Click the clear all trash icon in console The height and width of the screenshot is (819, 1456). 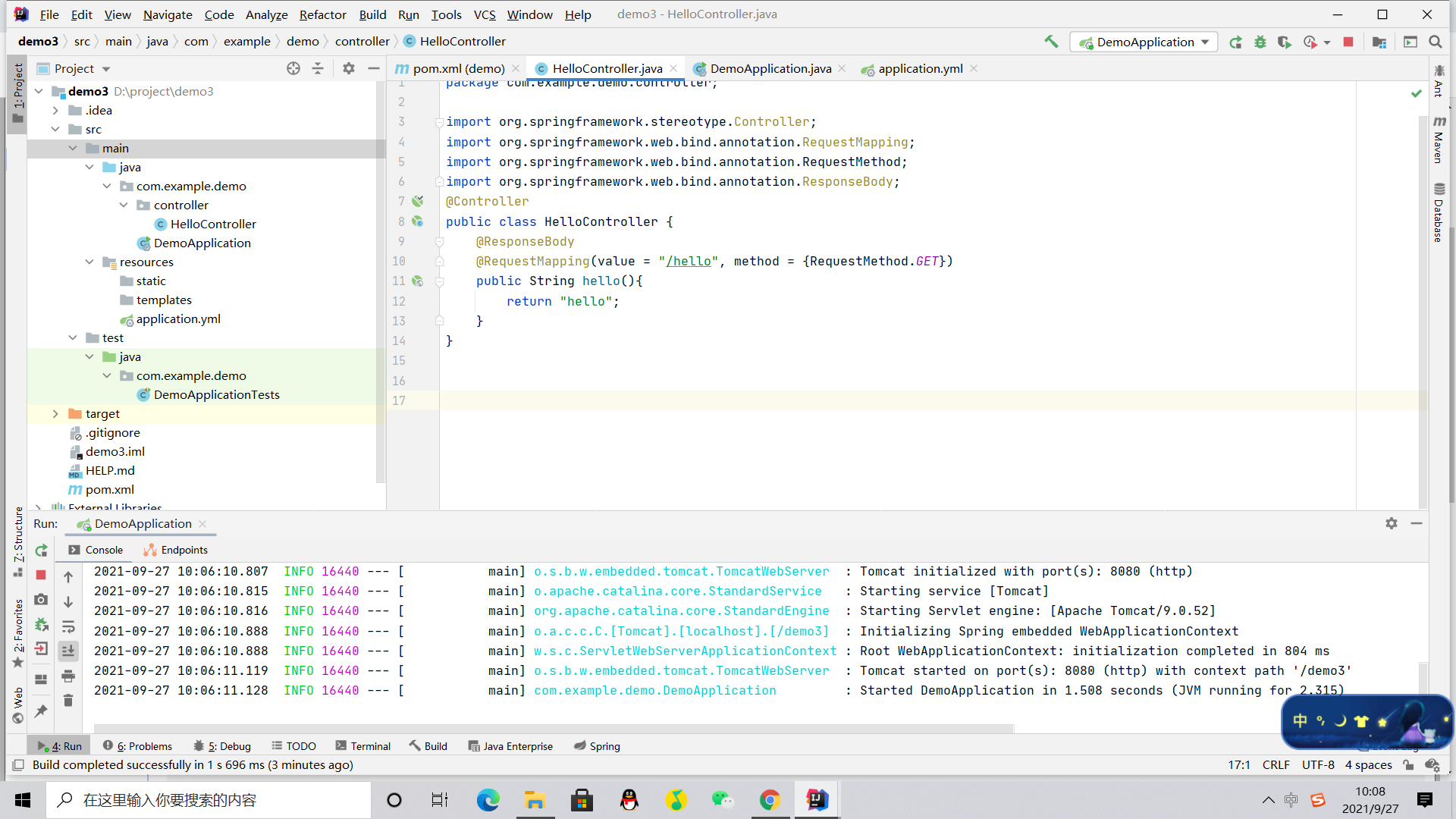point(68,700)
